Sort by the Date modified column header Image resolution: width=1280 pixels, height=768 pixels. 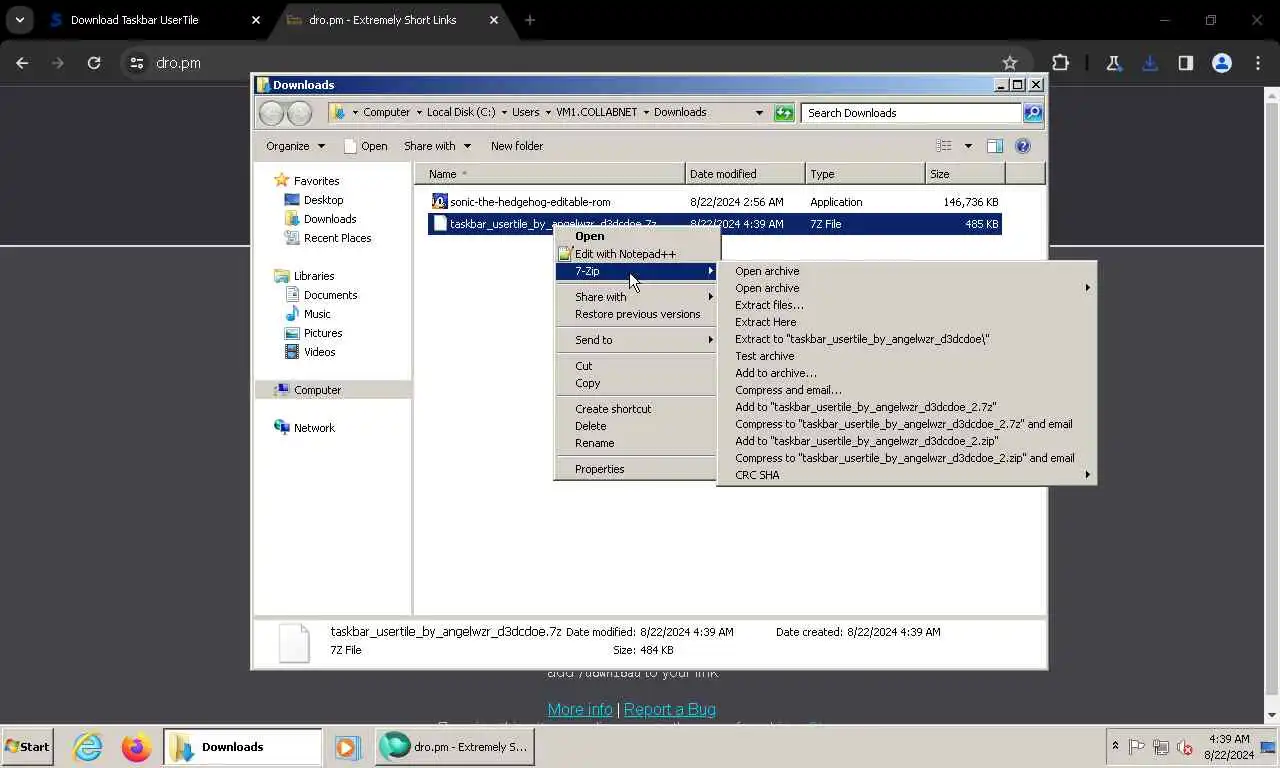745,174
